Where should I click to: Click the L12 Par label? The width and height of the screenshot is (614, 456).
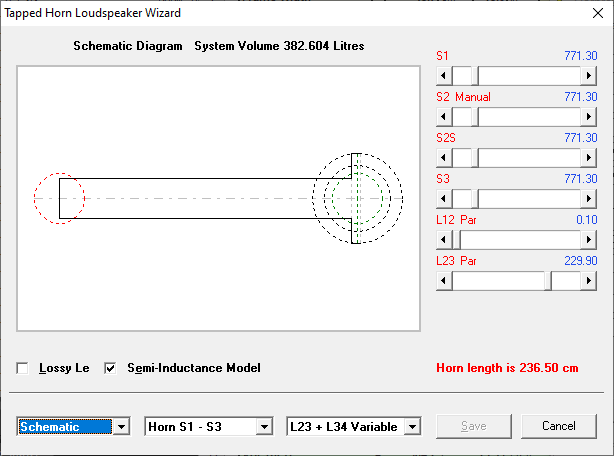coord(456,220)
